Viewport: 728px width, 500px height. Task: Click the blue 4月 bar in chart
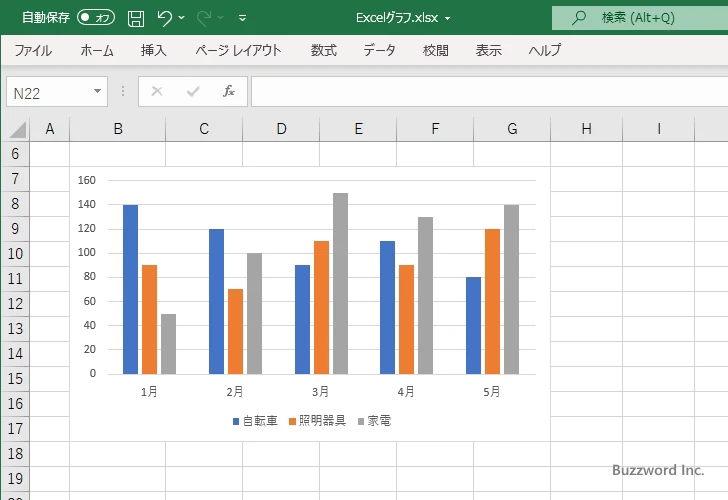click(388, 307)
